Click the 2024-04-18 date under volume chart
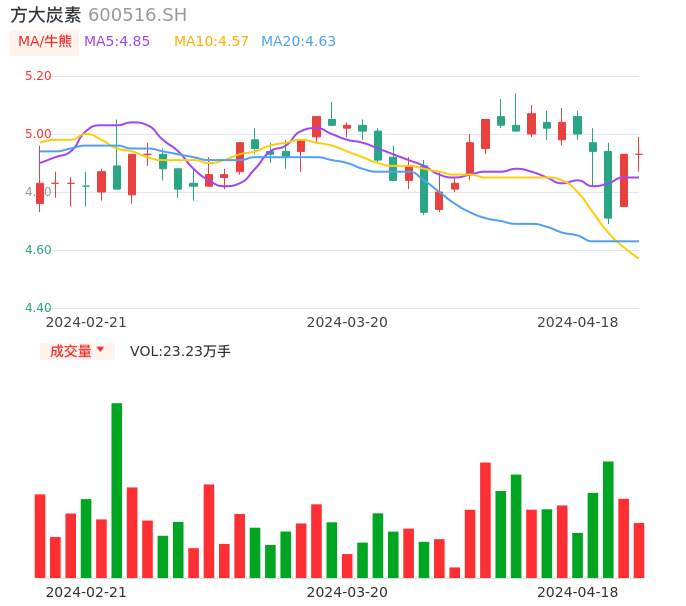Viewport: 686px width, 606px height. click(x=577, y=592)
